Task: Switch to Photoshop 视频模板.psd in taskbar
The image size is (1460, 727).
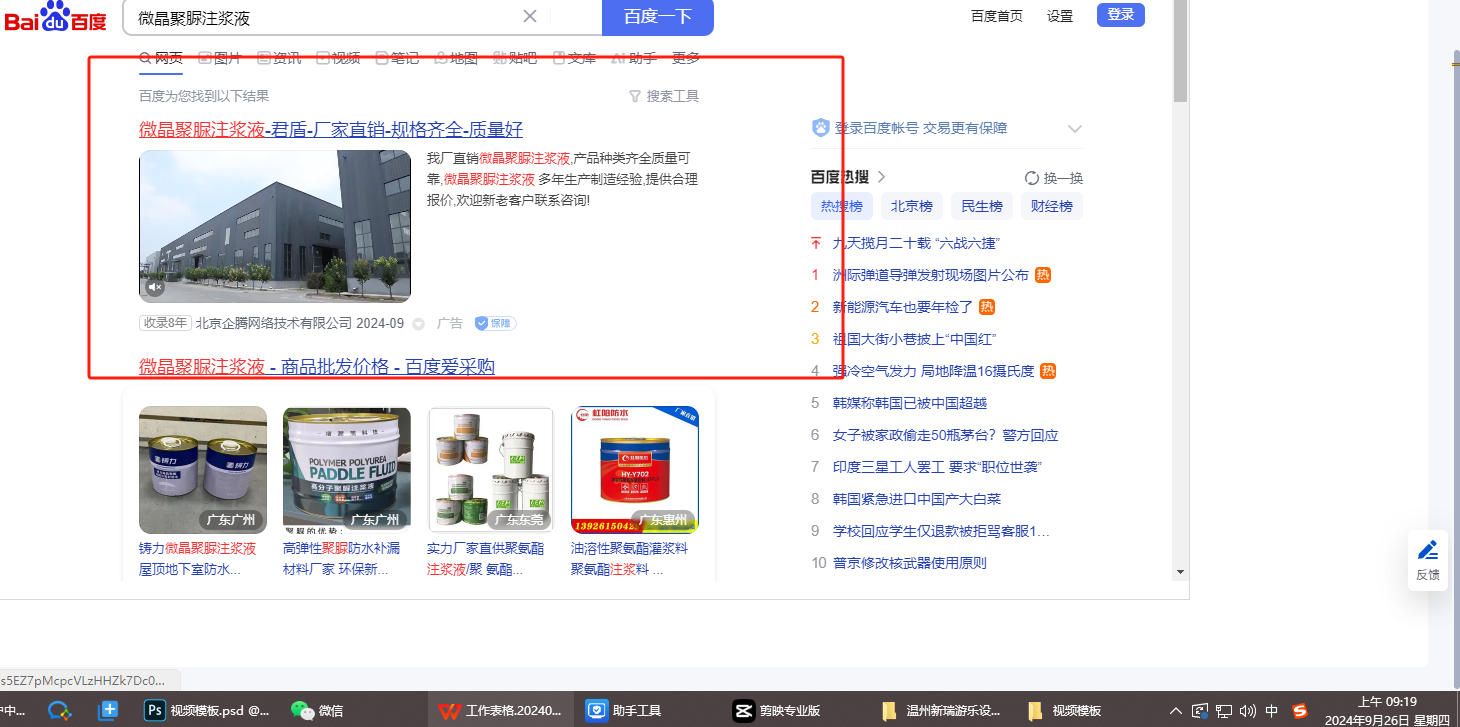Action: [x=206, y=711]
